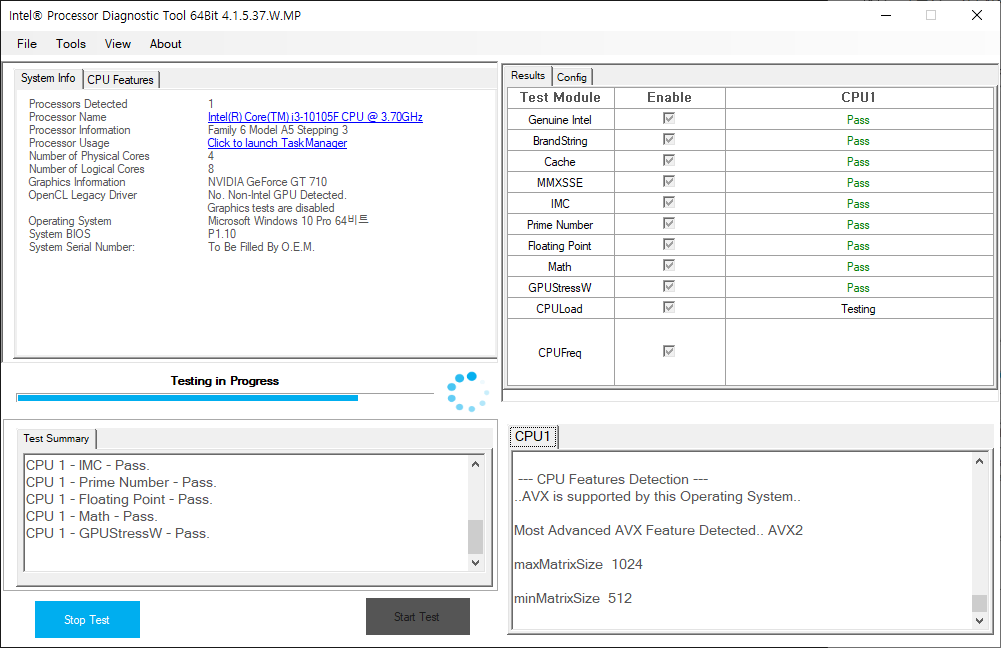The height and width of the screenshot is (648, 1001).
Task: Minimize the Intel Processor Diagnostic Tool window
Action: (x=886, y=15)
